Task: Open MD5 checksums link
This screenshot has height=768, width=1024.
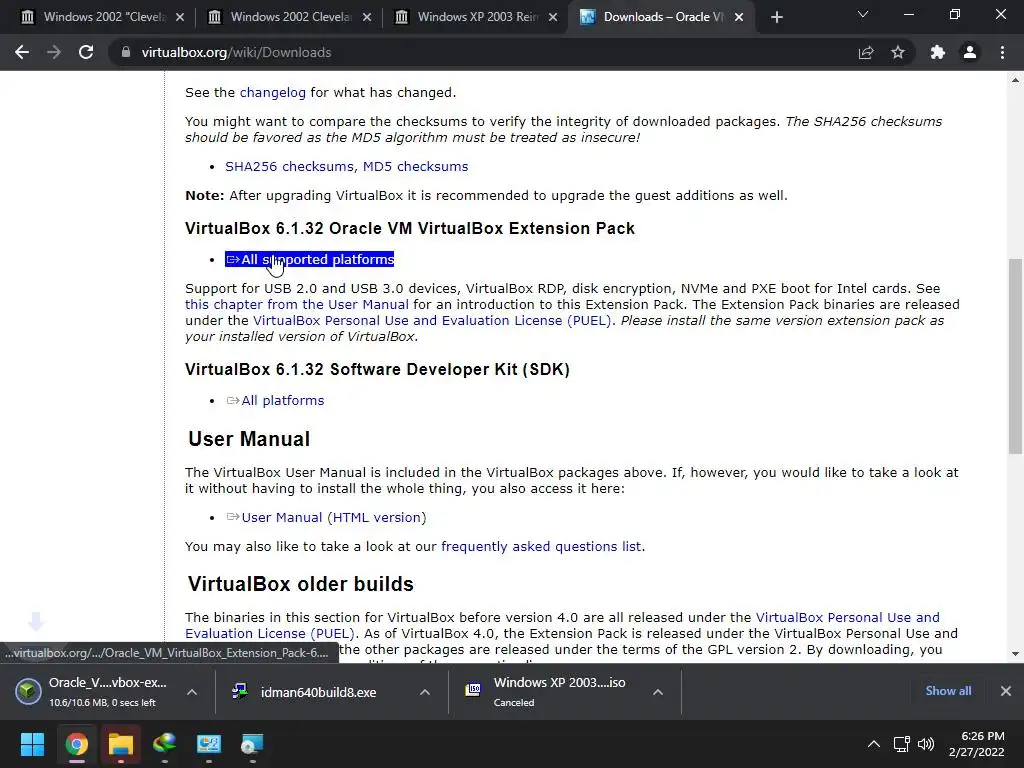Action: click(x=415, y=167)
